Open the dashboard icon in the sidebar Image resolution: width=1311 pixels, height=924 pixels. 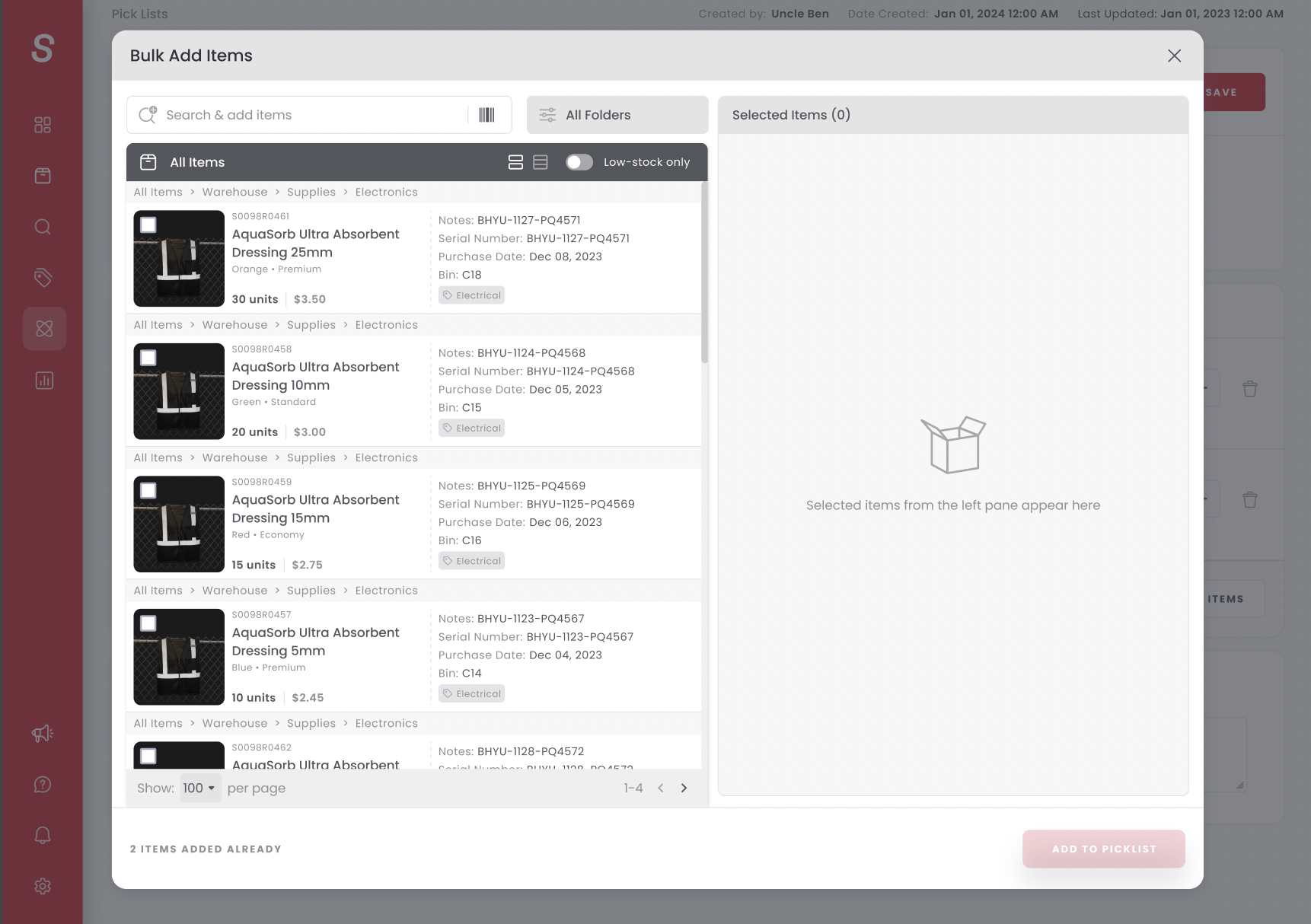point(42,124)
